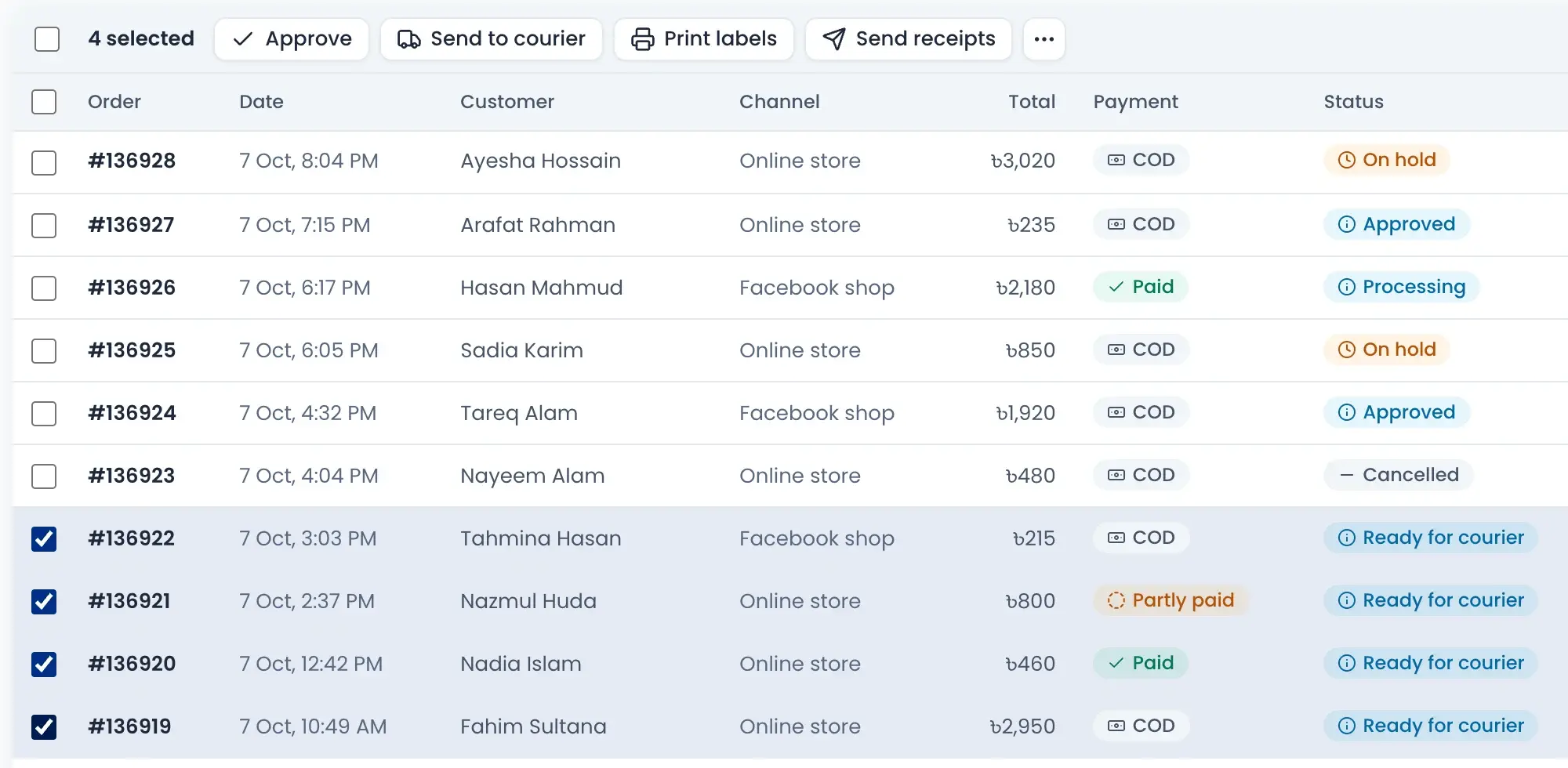Uncheck order #136921 checkbox
The height and width of the screenshot is (768, 1568).
point(44,601)
